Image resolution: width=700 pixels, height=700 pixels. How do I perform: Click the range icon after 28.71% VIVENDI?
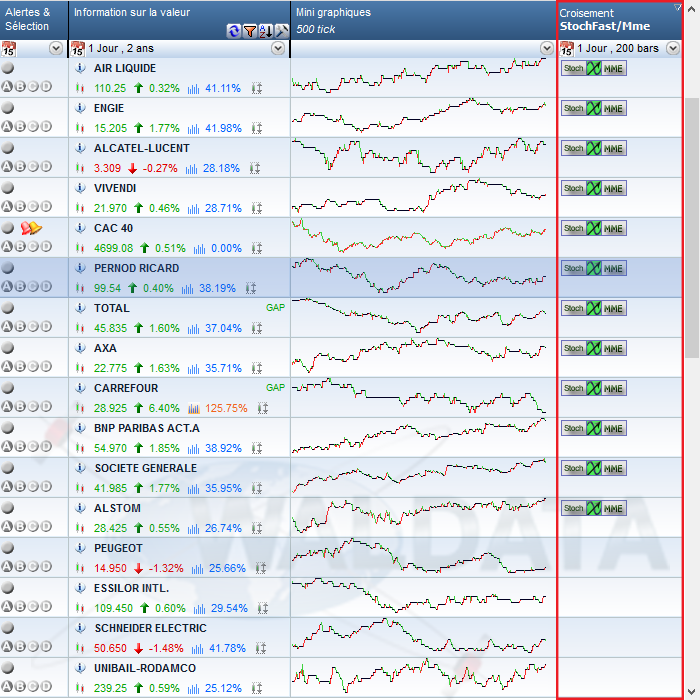(257, 208)
